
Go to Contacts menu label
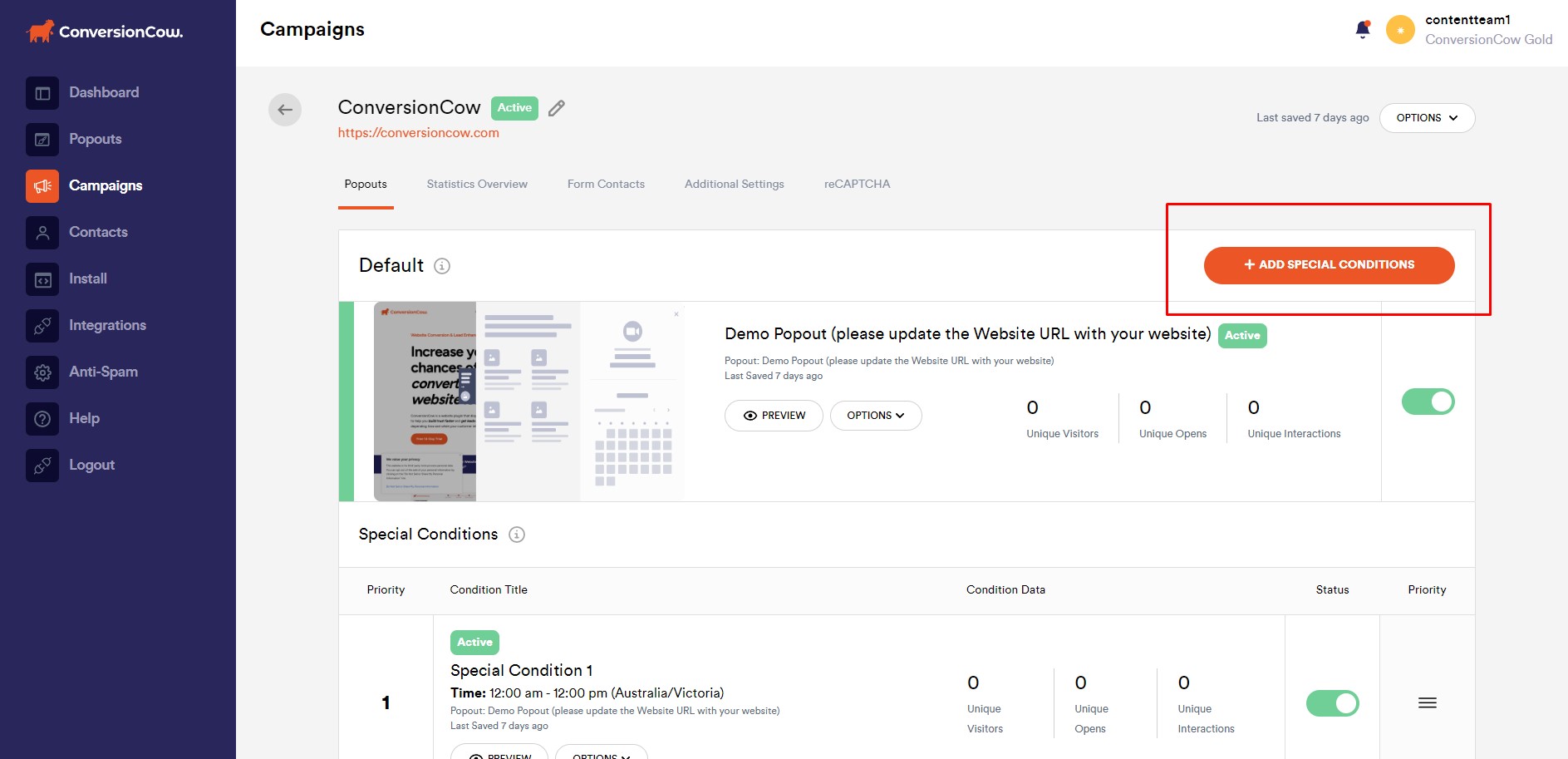click(x=98, y=232)
